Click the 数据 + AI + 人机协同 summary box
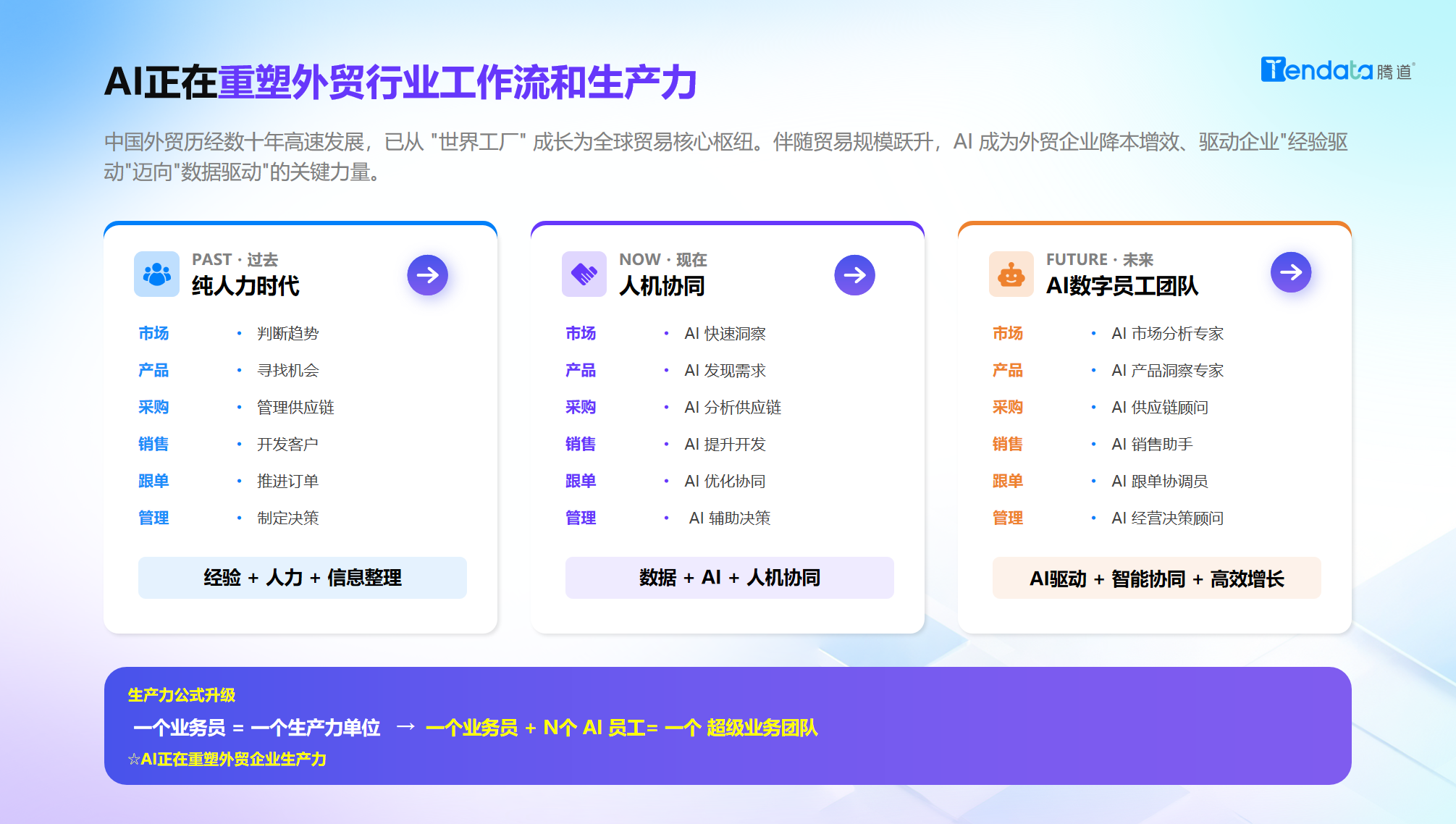 point(730,578)
